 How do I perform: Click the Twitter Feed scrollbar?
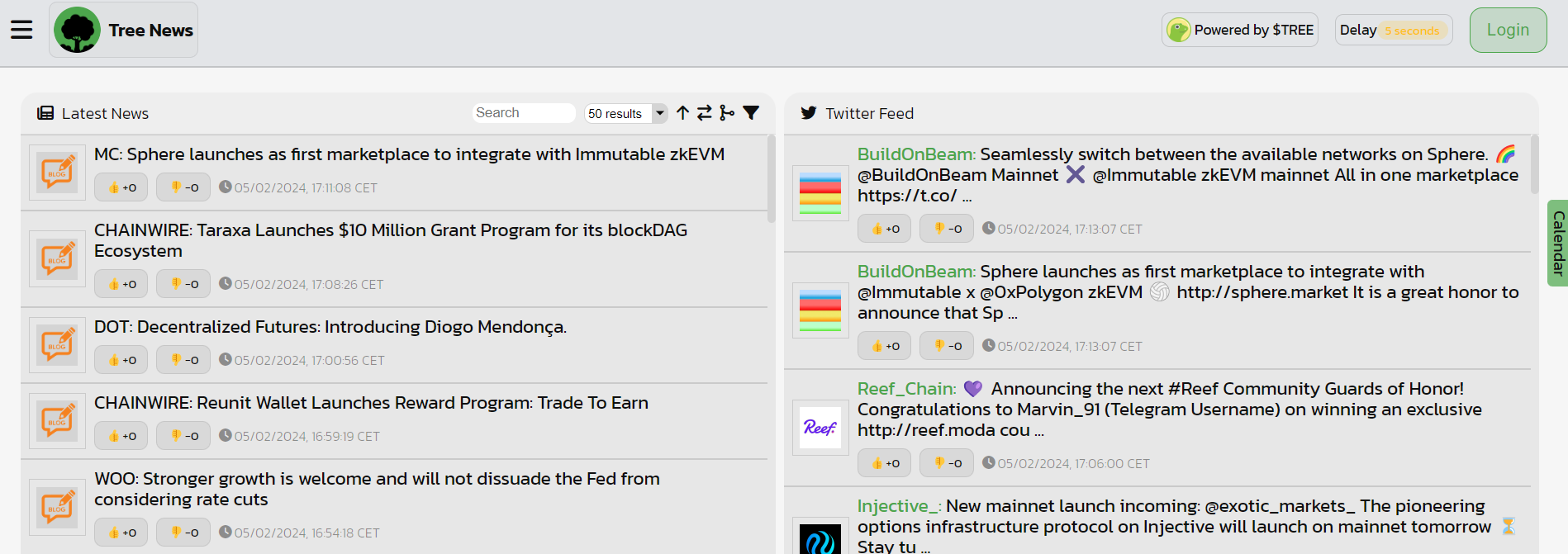1535,164
